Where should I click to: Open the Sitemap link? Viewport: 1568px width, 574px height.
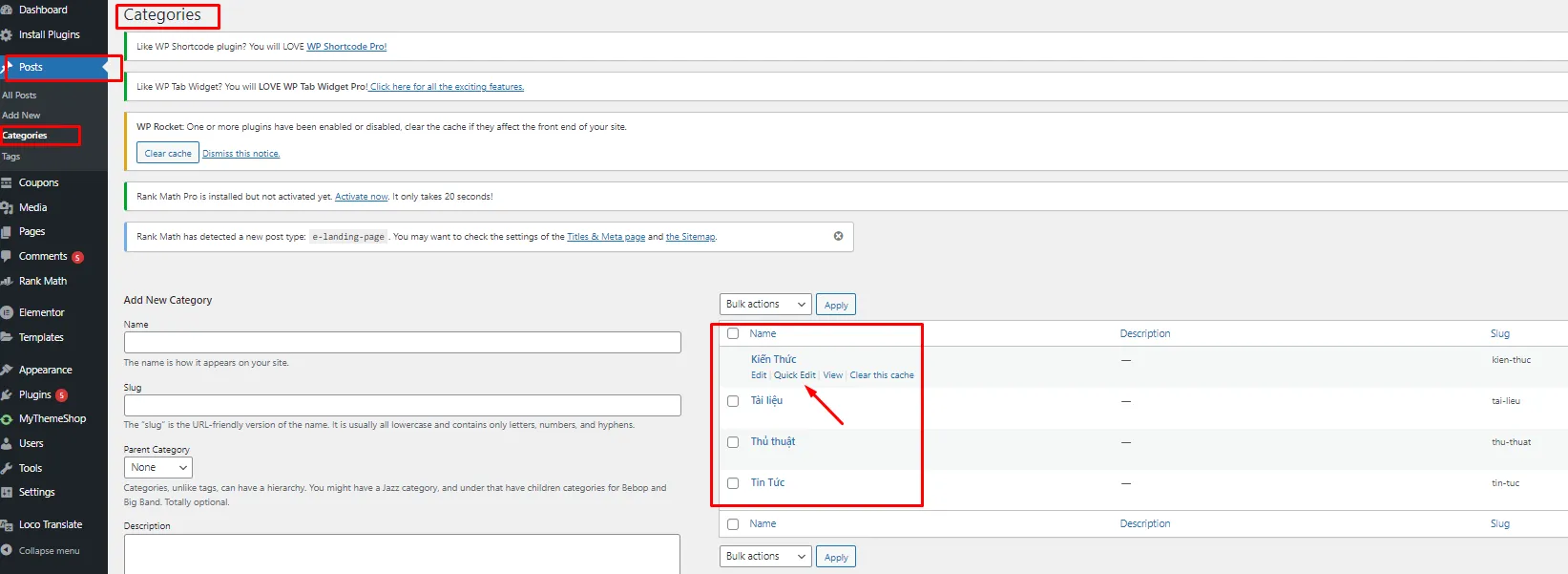pos(691,237)
